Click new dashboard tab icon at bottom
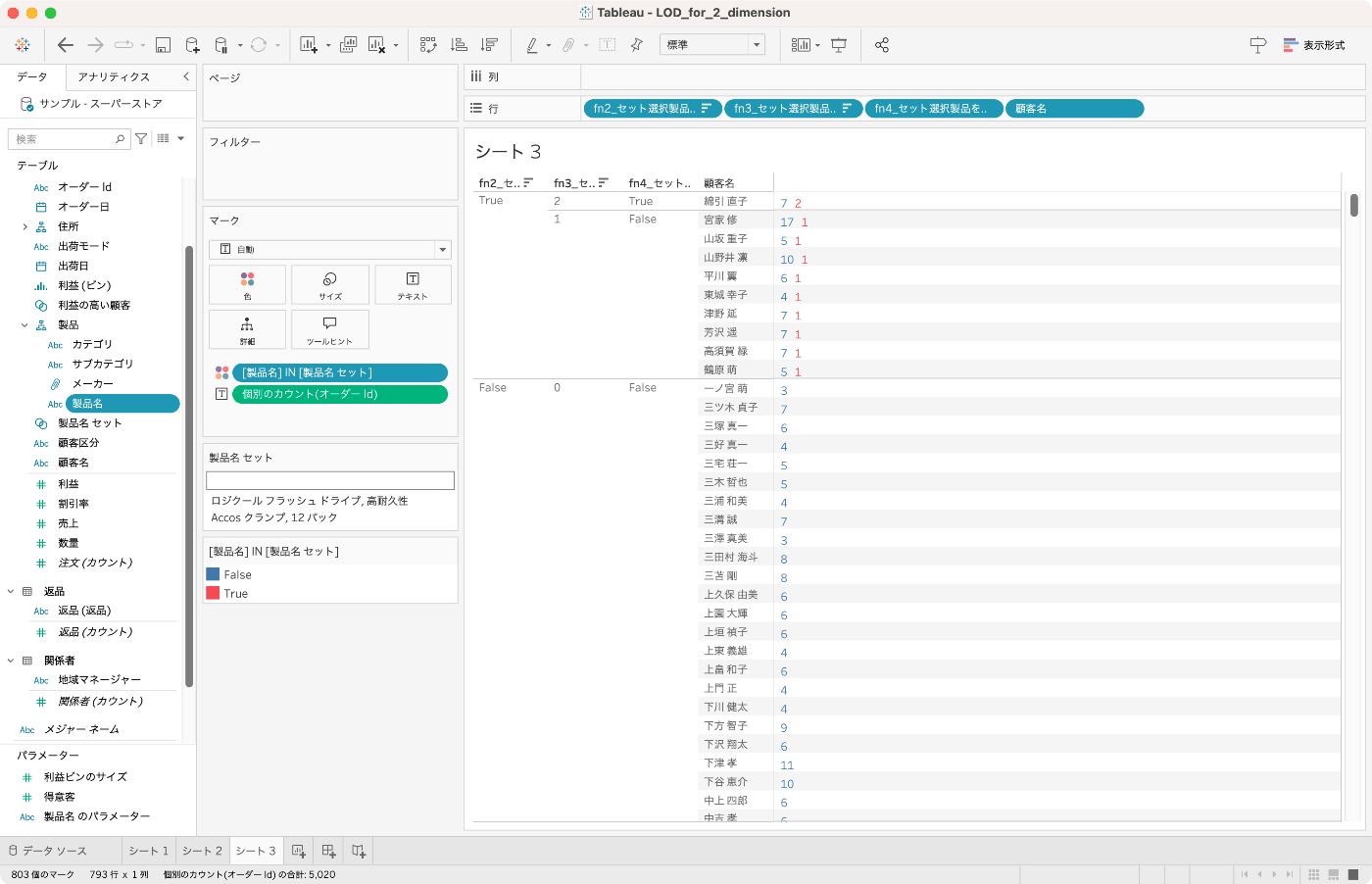This screenshot has width=1372, height=884. (x=329, y=851)
